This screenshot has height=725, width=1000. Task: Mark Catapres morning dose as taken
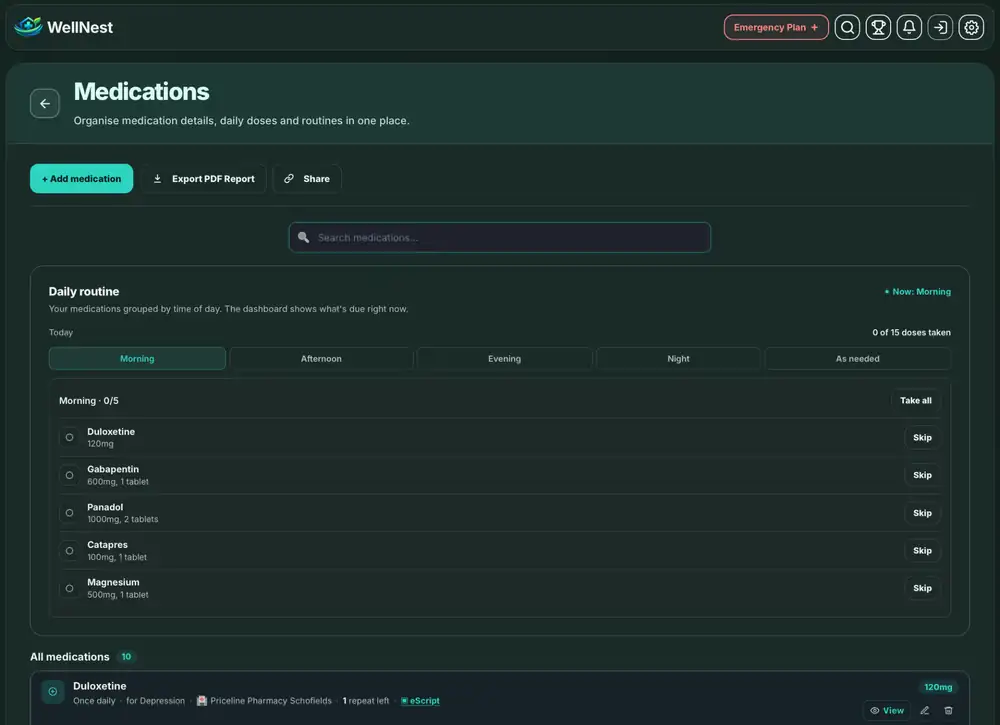click(x=70, y=550)
